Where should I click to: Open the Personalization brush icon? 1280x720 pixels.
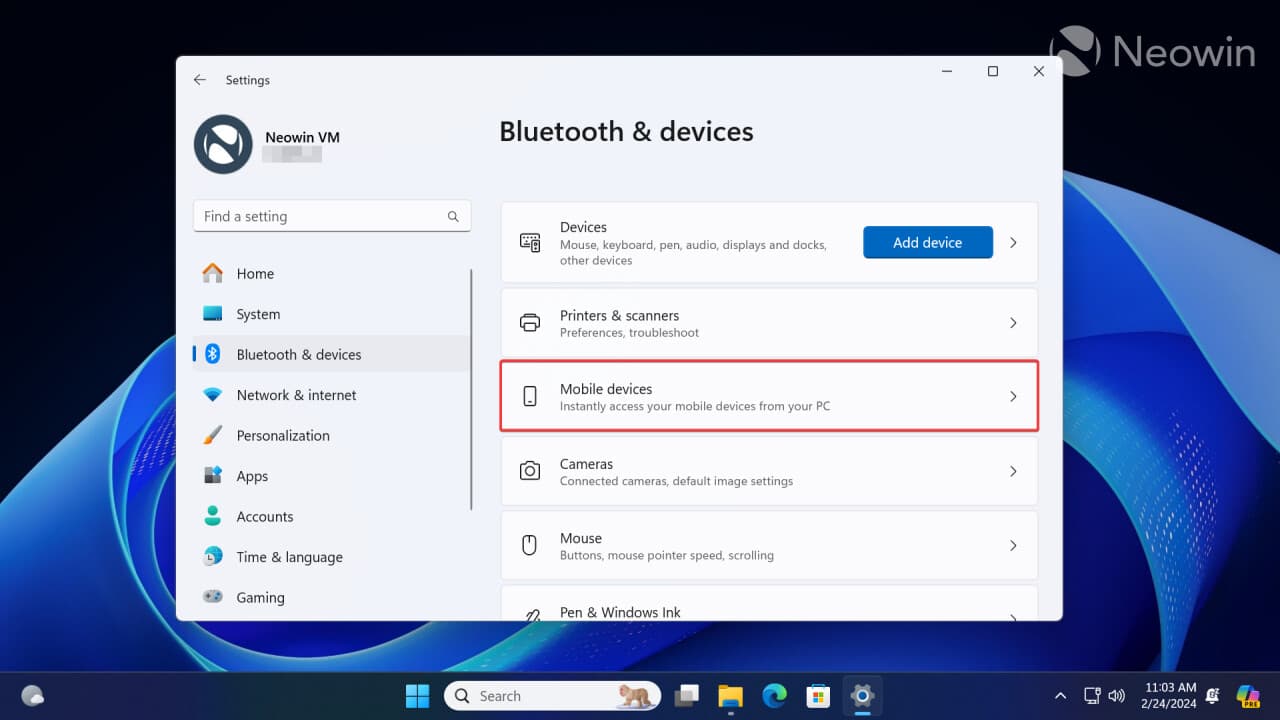pos(213,435)
